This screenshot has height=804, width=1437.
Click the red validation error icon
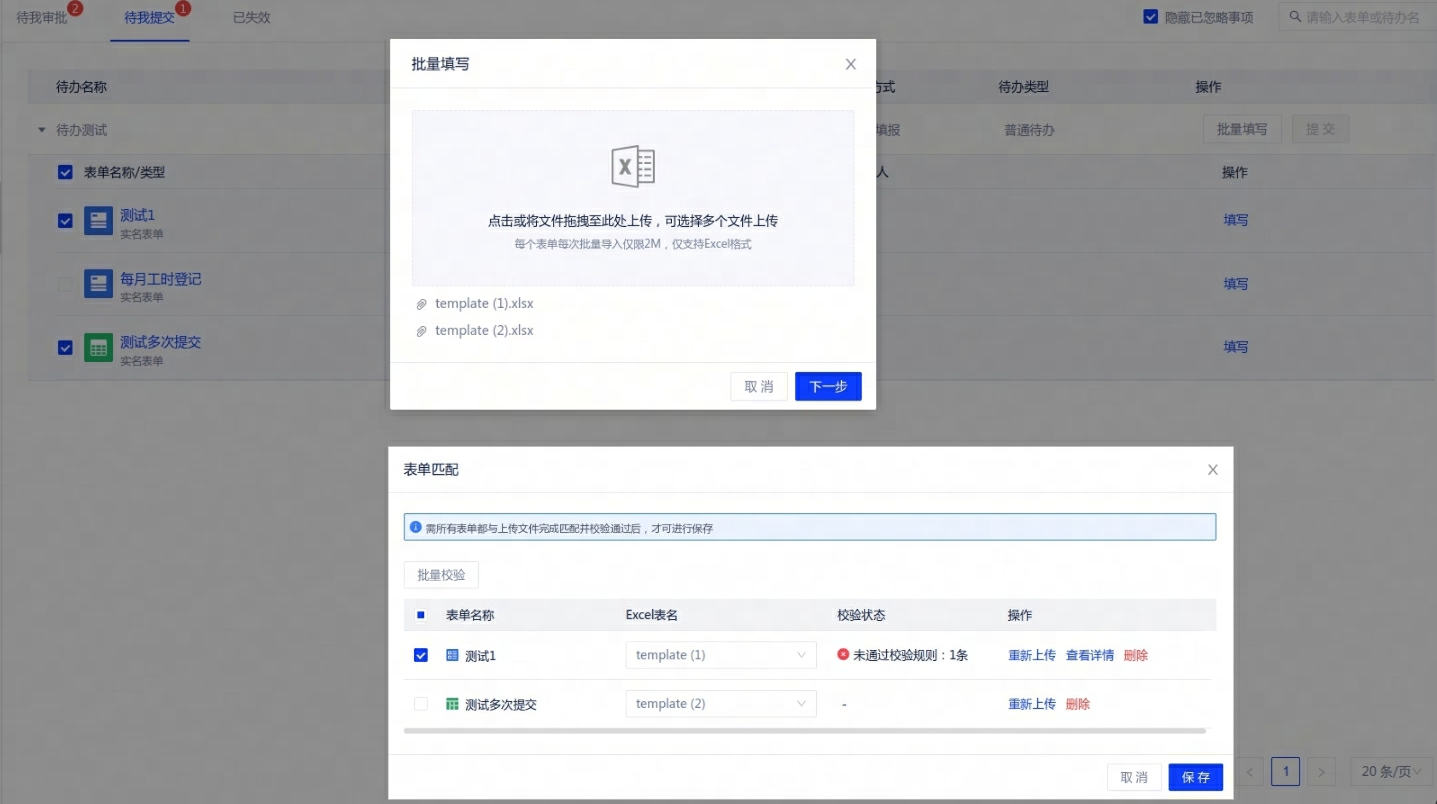pyautogui.click(x=843, y=655)
